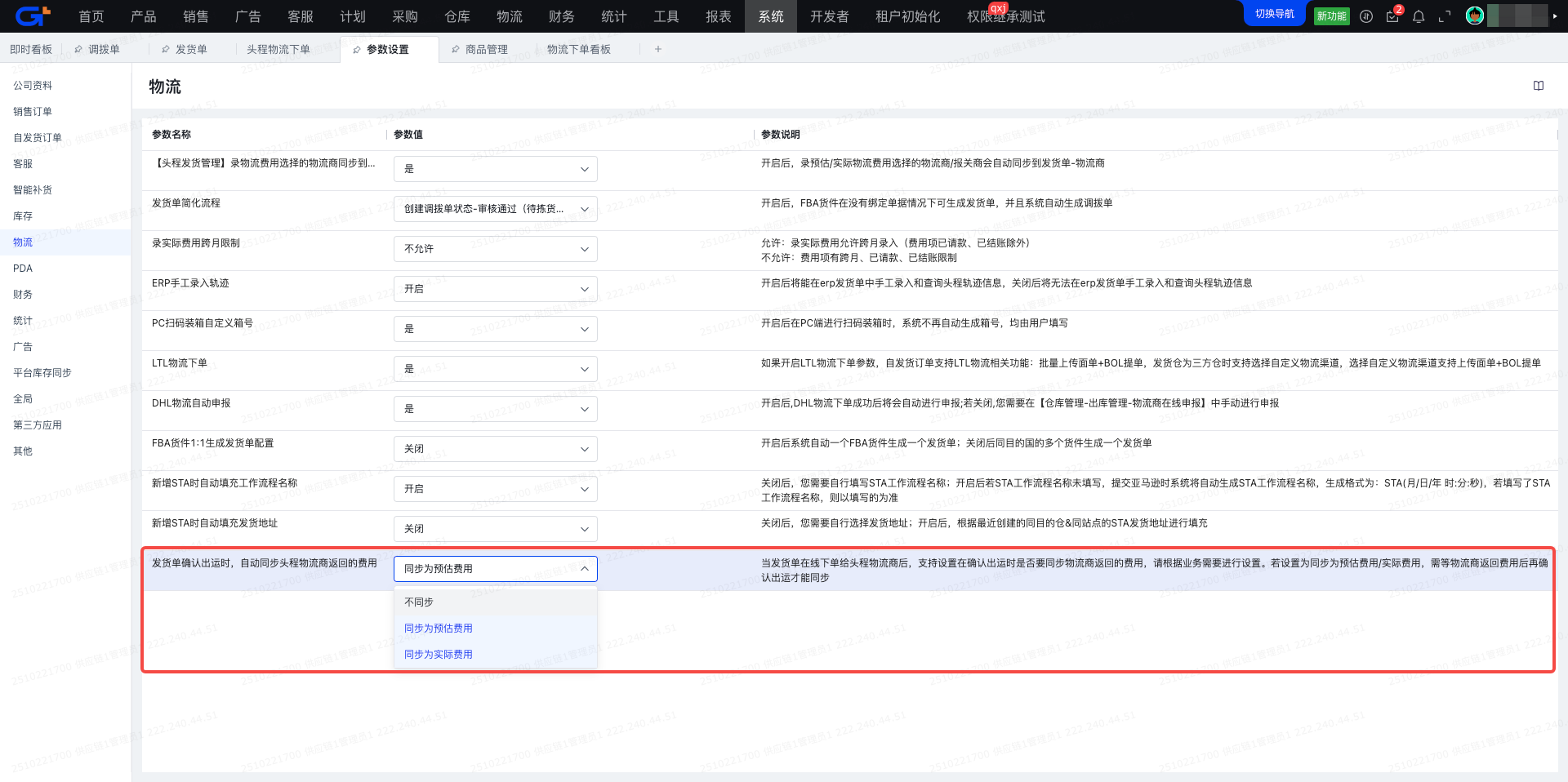
Task: Open the 财务 top menu
Action: coord(562,16)
